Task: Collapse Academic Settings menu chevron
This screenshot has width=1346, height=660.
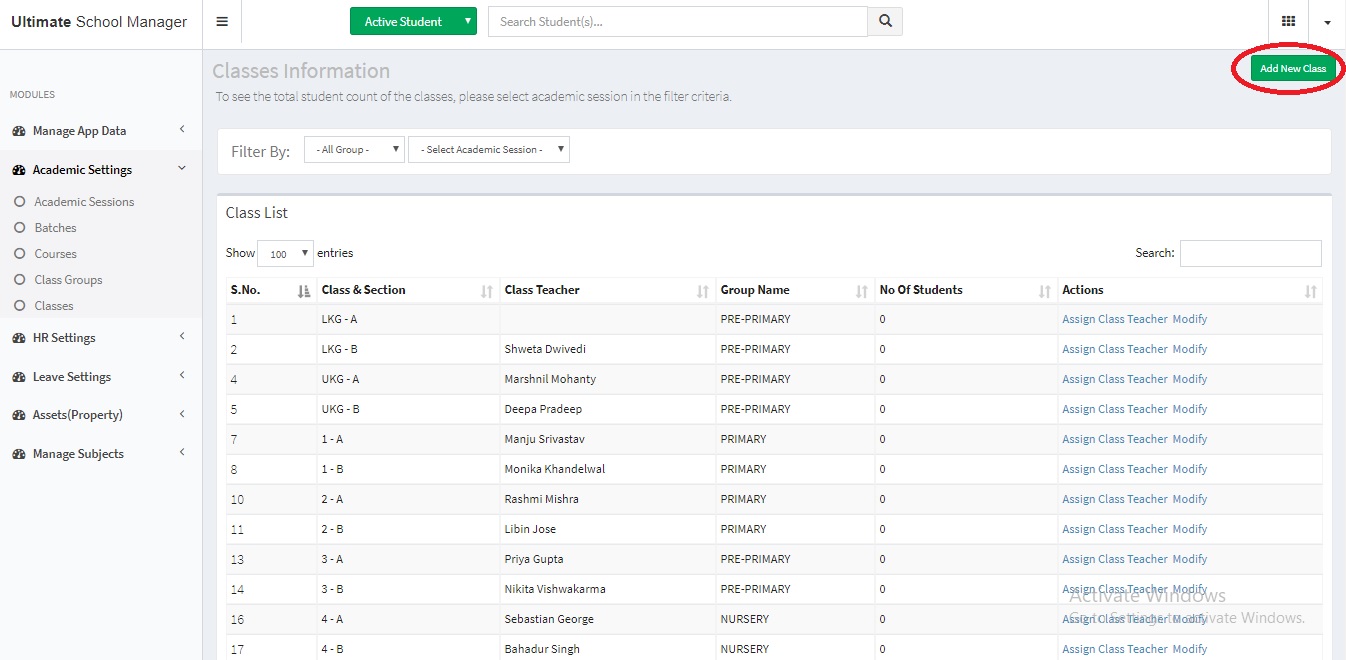Action: (x=182, y=168)
